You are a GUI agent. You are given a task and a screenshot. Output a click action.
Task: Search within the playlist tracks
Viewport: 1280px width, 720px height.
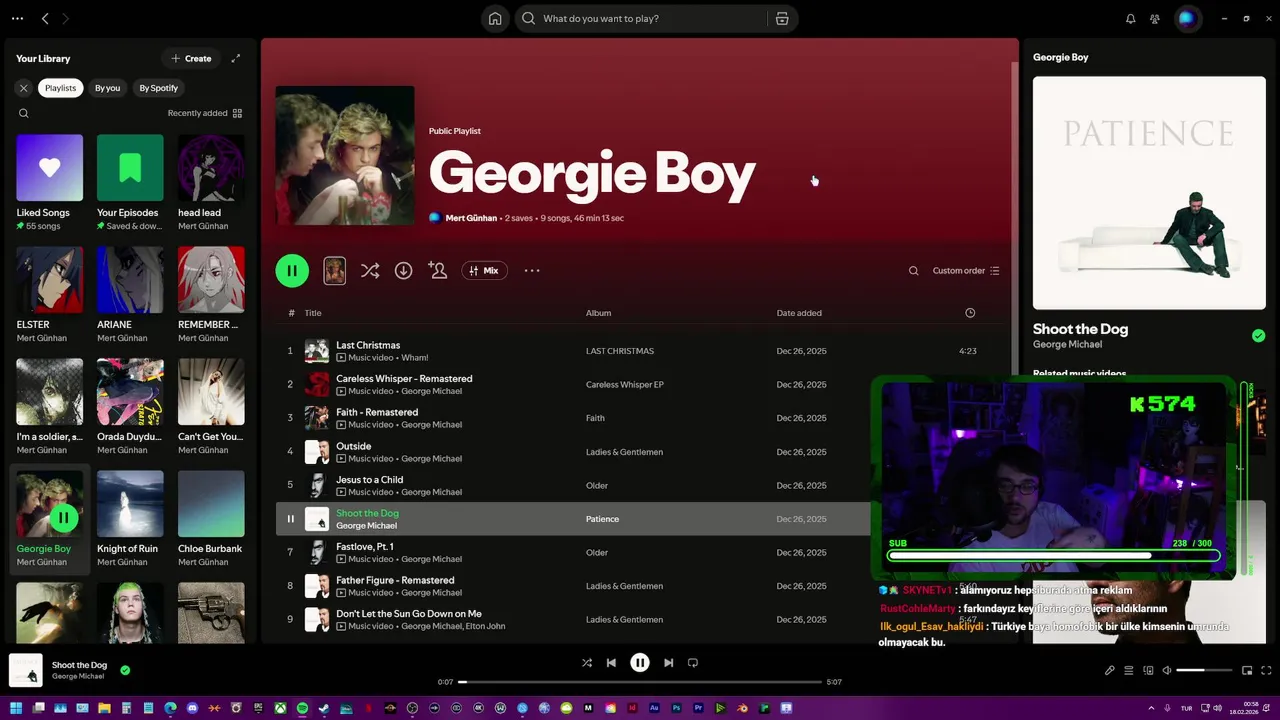point(913,270)
